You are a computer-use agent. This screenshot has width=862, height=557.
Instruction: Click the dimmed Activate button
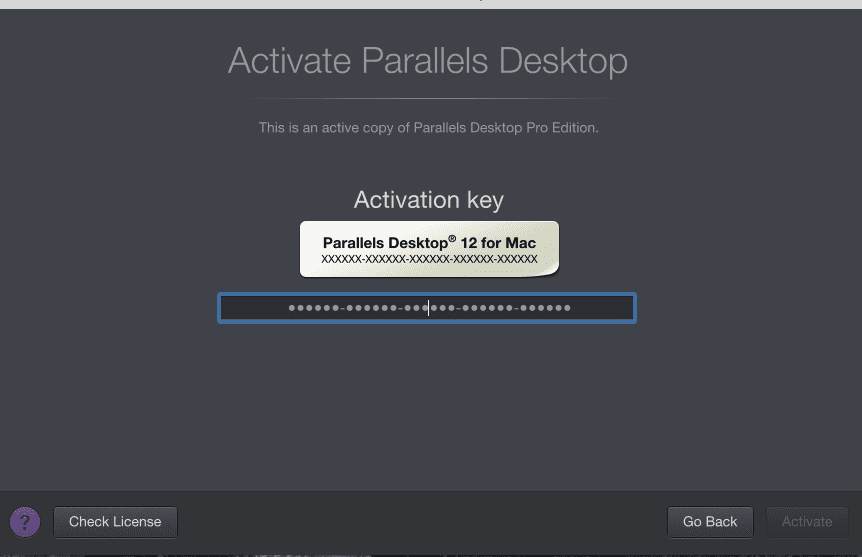807,522
